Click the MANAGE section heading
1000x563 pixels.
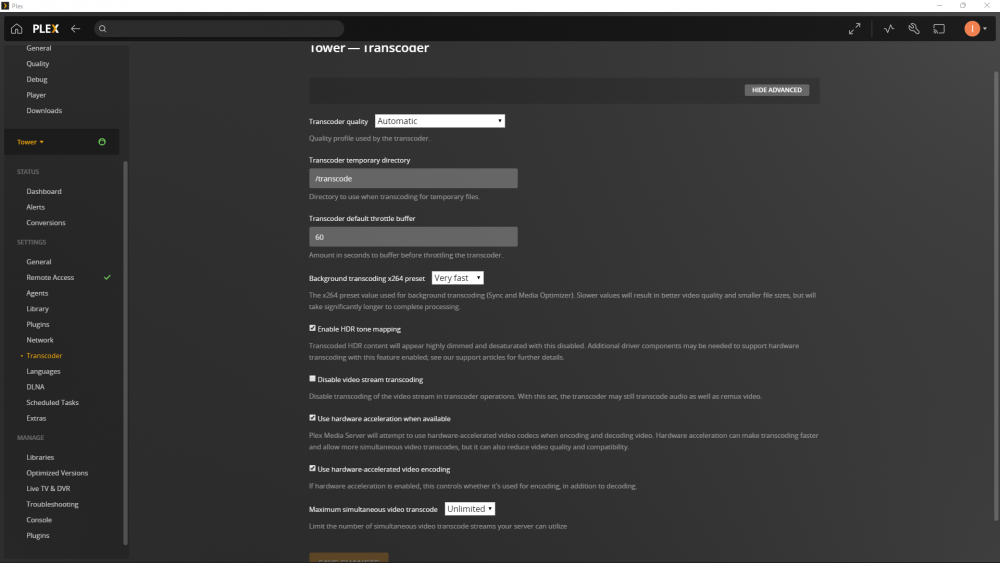(x=31, y=437)
